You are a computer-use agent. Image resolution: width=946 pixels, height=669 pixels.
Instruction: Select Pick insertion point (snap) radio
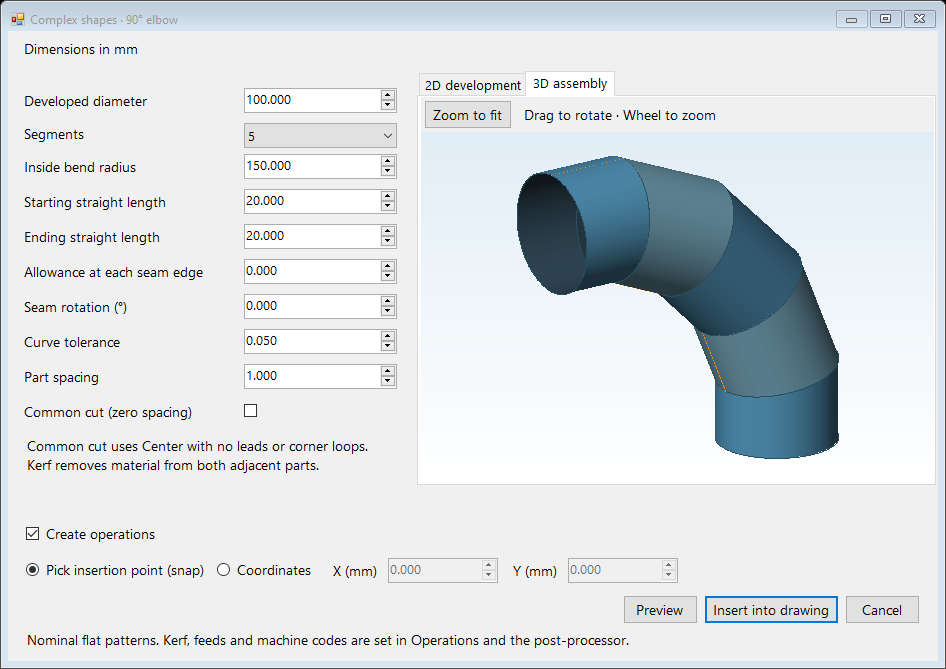click(x=33, y=569)
